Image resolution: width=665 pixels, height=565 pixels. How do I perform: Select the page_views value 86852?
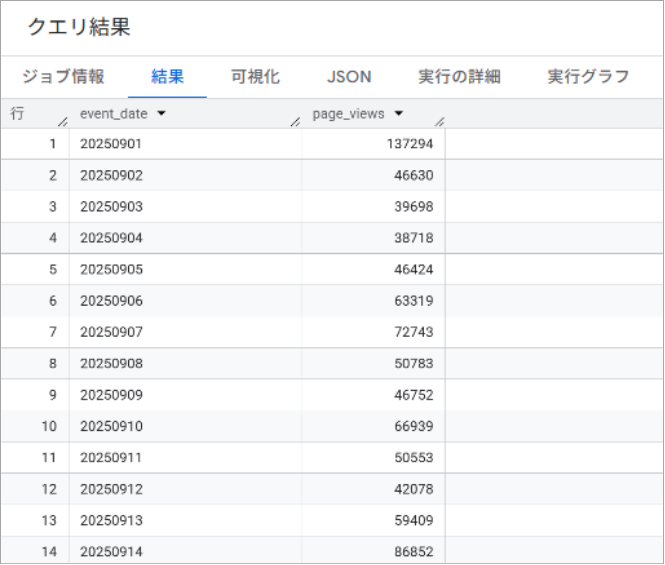[x=413, y=551]
